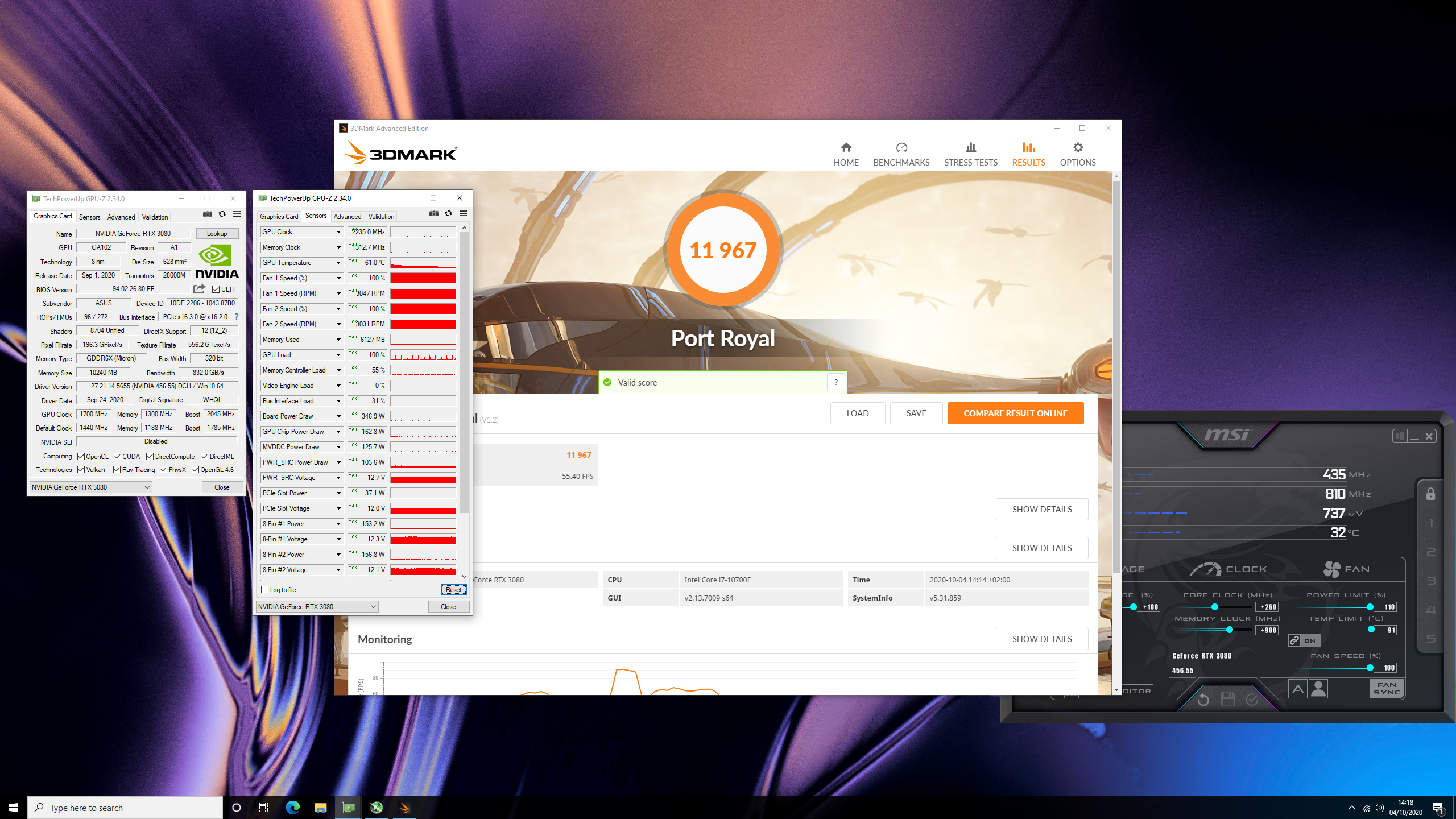Click the lock icon in MSI Afterburner profiles
The height and width of the screenshot is (819, 1456).
pyautogui.click(x=1430, y=494)
